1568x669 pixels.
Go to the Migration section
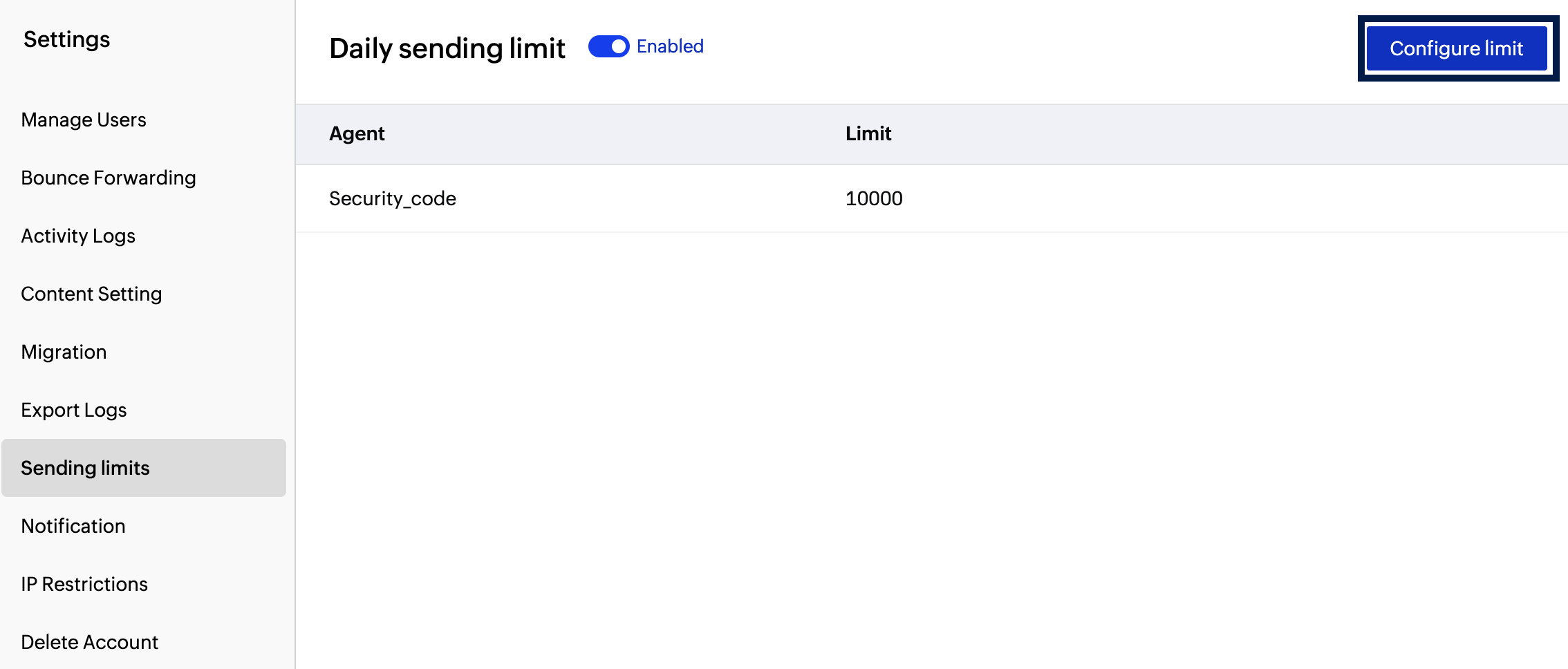(63, 352)
